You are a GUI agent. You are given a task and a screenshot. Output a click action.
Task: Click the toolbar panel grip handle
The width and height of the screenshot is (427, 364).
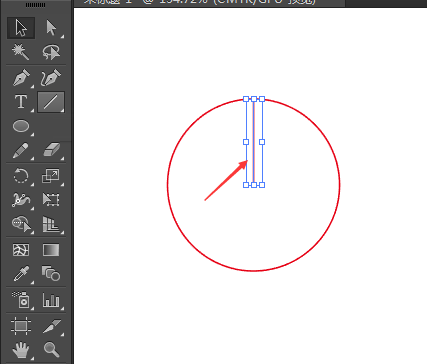tap(36, 5)
